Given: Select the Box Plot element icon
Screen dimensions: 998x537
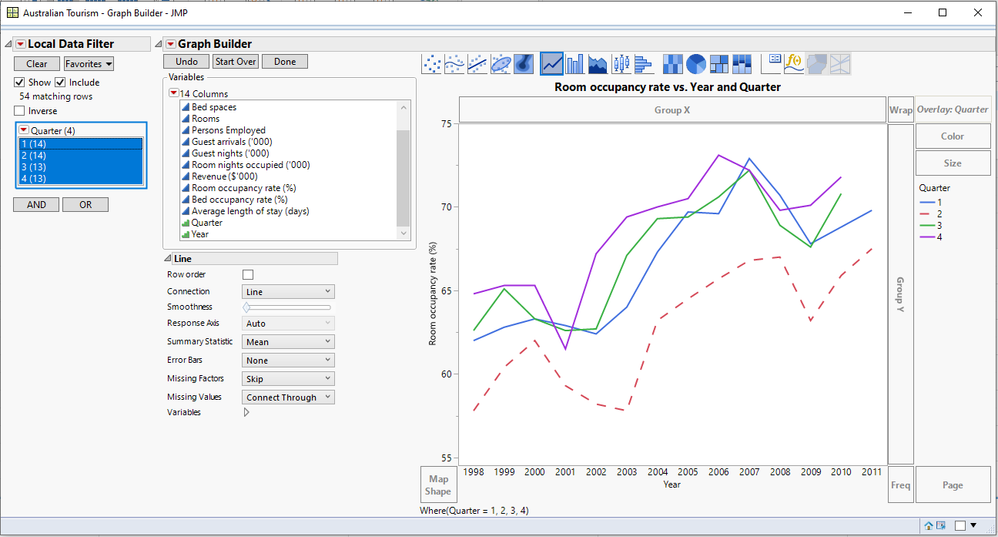Looking at the screenshot, I should click(x=621, y=64).
